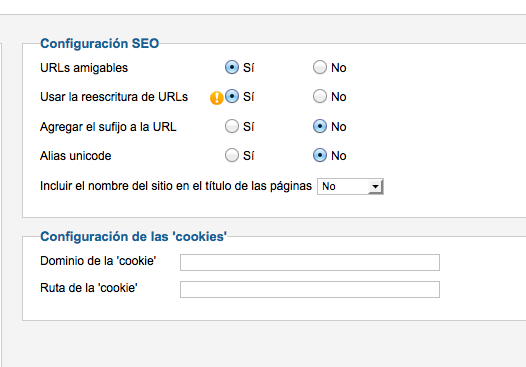
Task: Click the dropdown arrow next to No value
Action: click(x=375, y=187)
